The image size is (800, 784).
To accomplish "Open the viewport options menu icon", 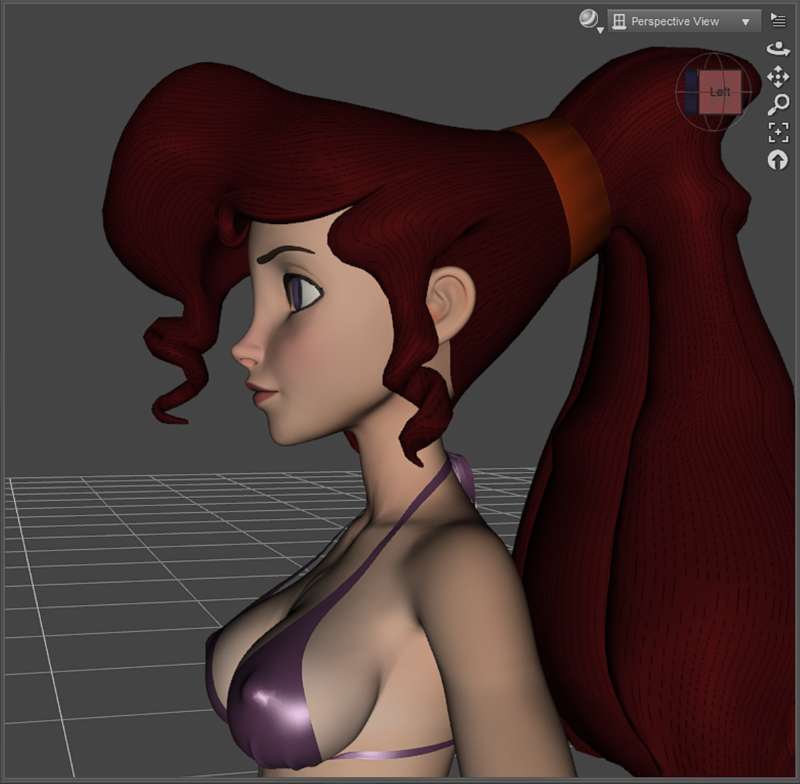I will pyautogui.click(x=778, y=20).
